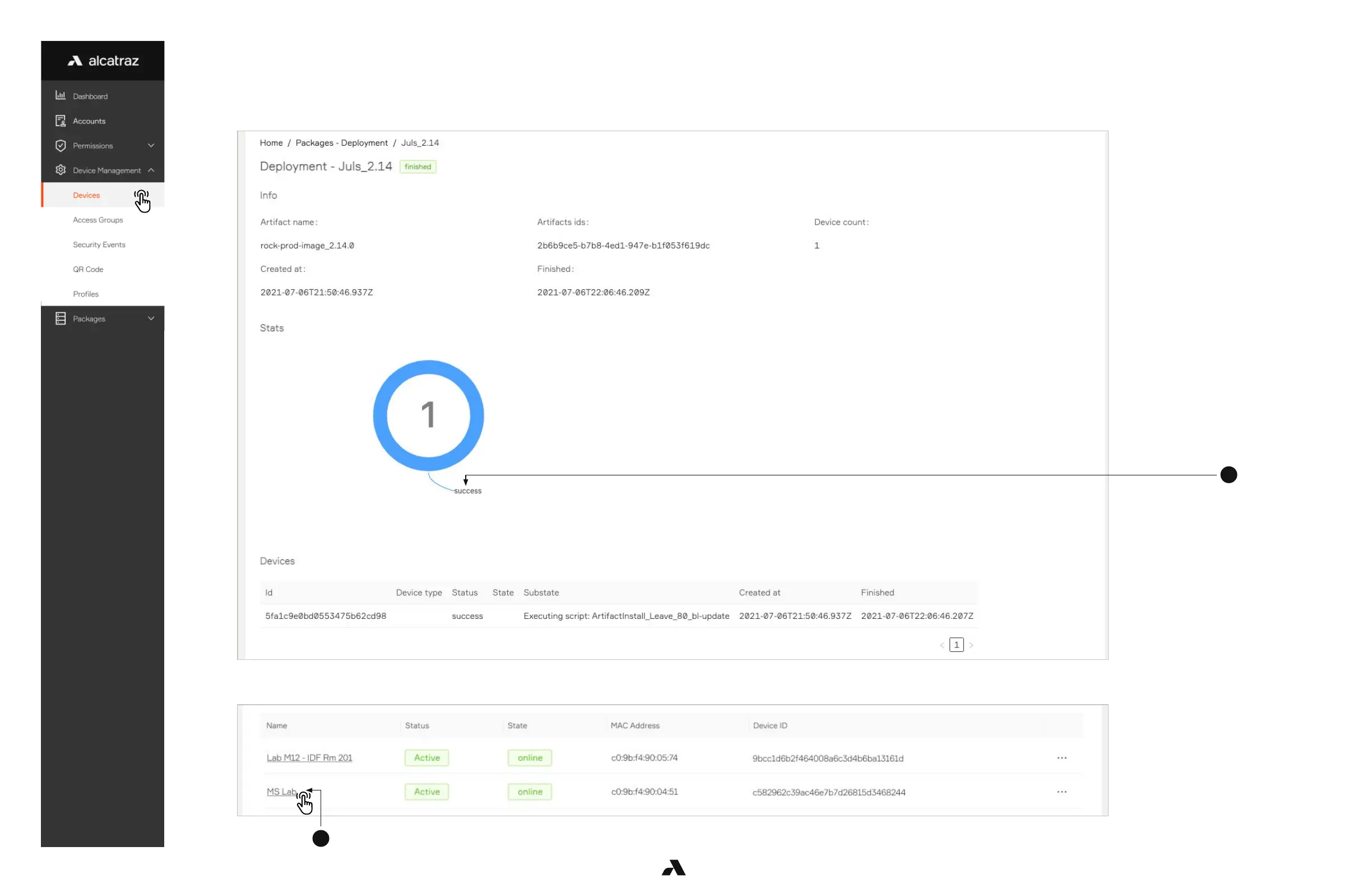Click the Packages list icon
Image resolution: width=1372 pixels, height=888 pixels.
(x=61, y=318)
